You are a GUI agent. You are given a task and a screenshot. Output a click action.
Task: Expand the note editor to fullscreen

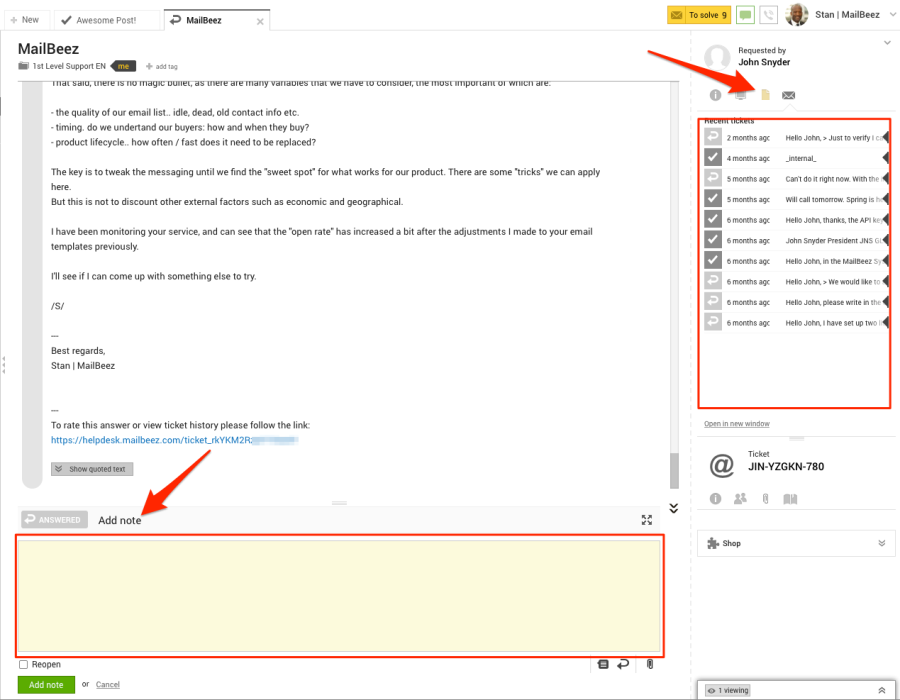pos(647,520)
